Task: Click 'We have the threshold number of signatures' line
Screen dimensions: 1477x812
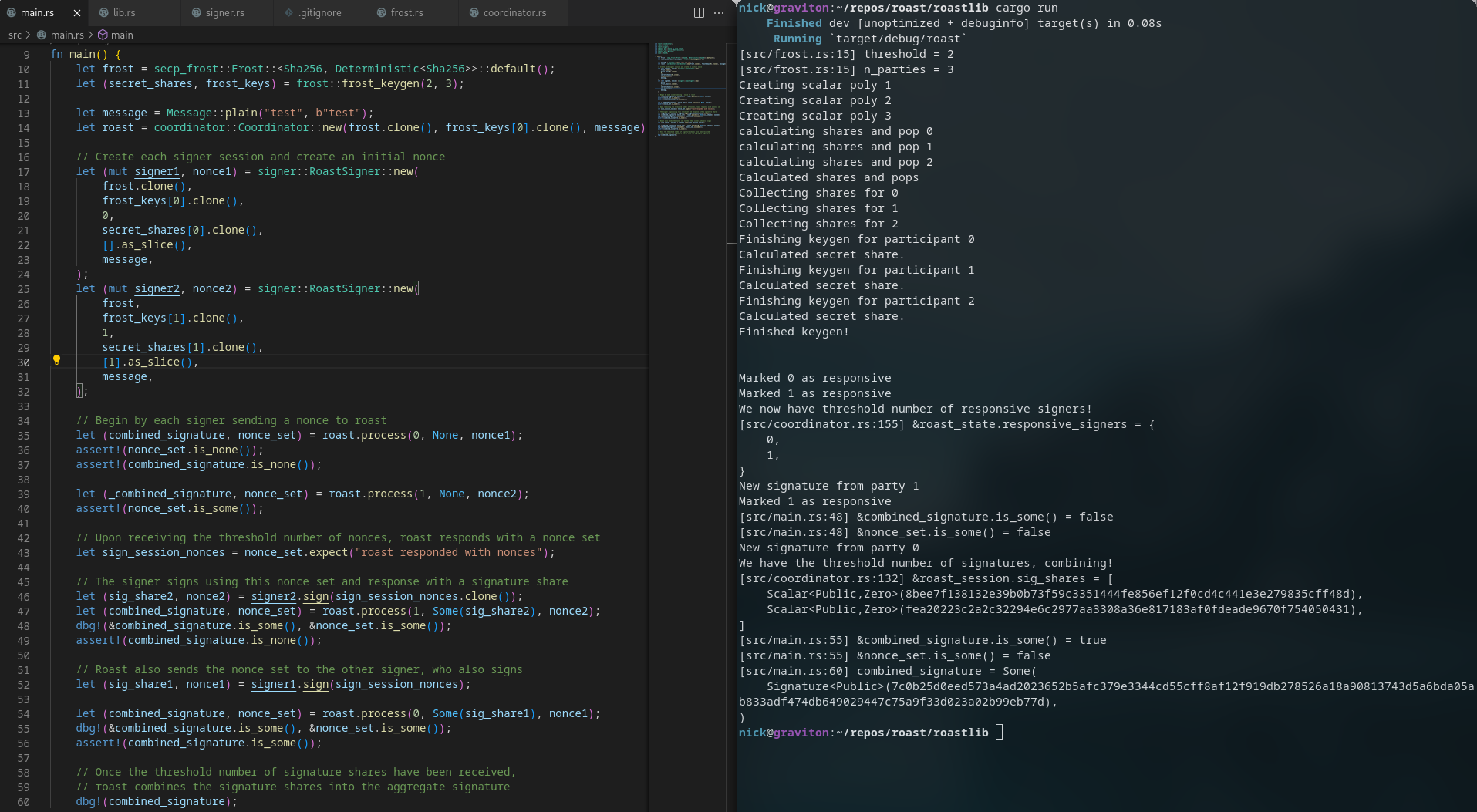Action: [x=926, y=564]
